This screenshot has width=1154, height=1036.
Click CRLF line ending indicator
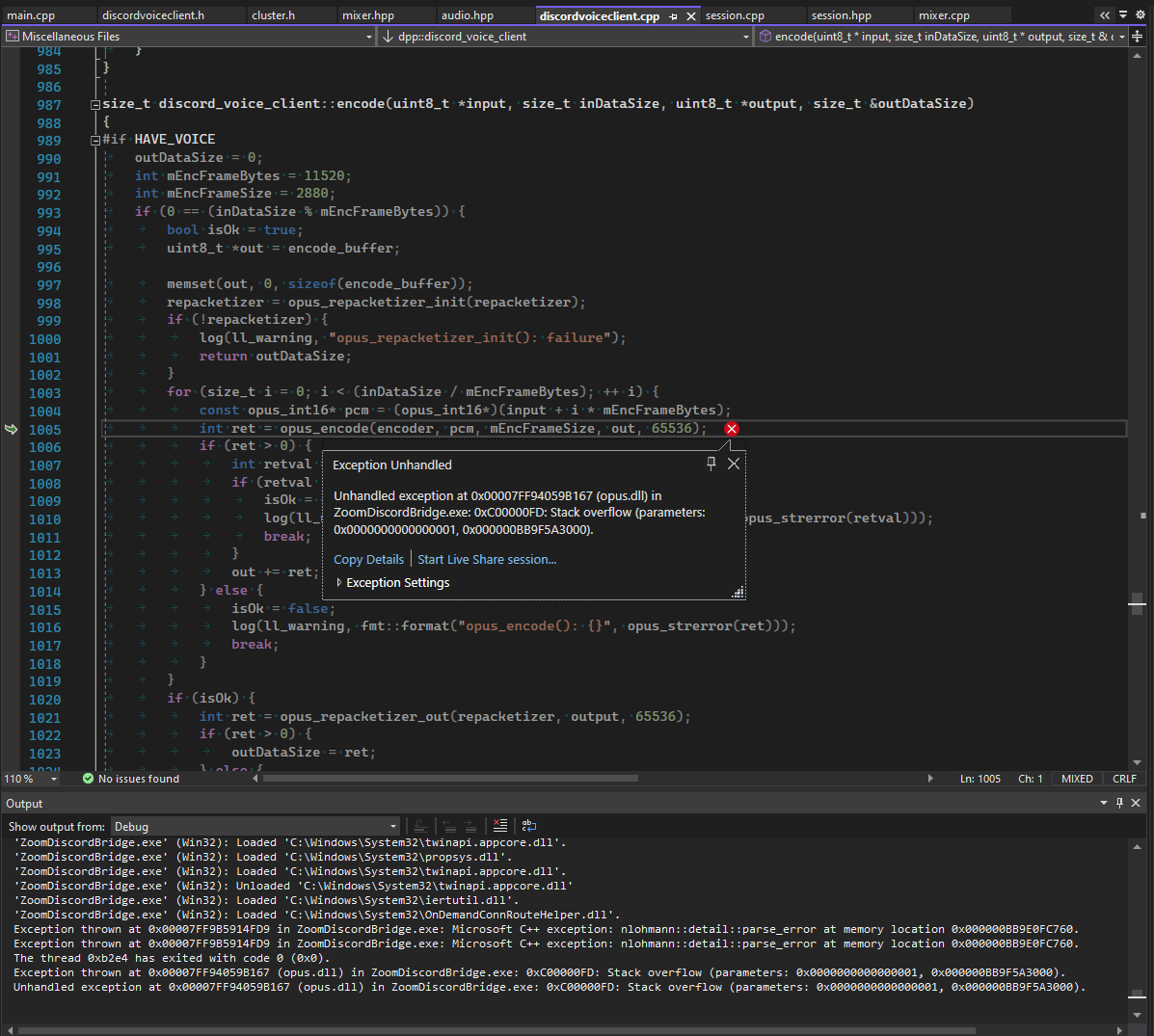[1124, 779]
